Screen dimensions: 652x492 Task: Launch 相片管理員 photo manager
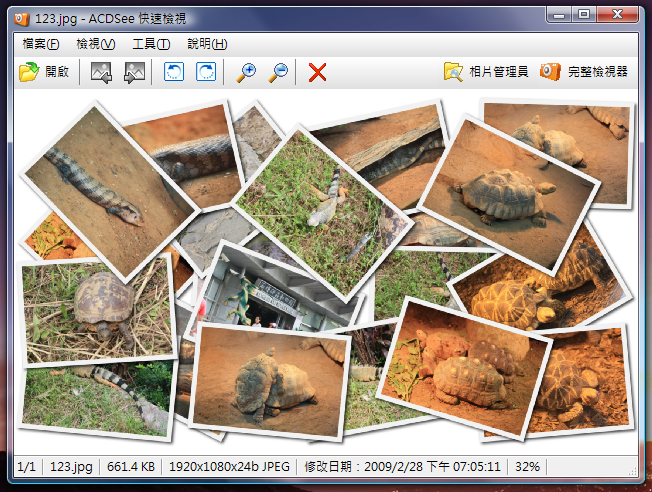[486, 72]
